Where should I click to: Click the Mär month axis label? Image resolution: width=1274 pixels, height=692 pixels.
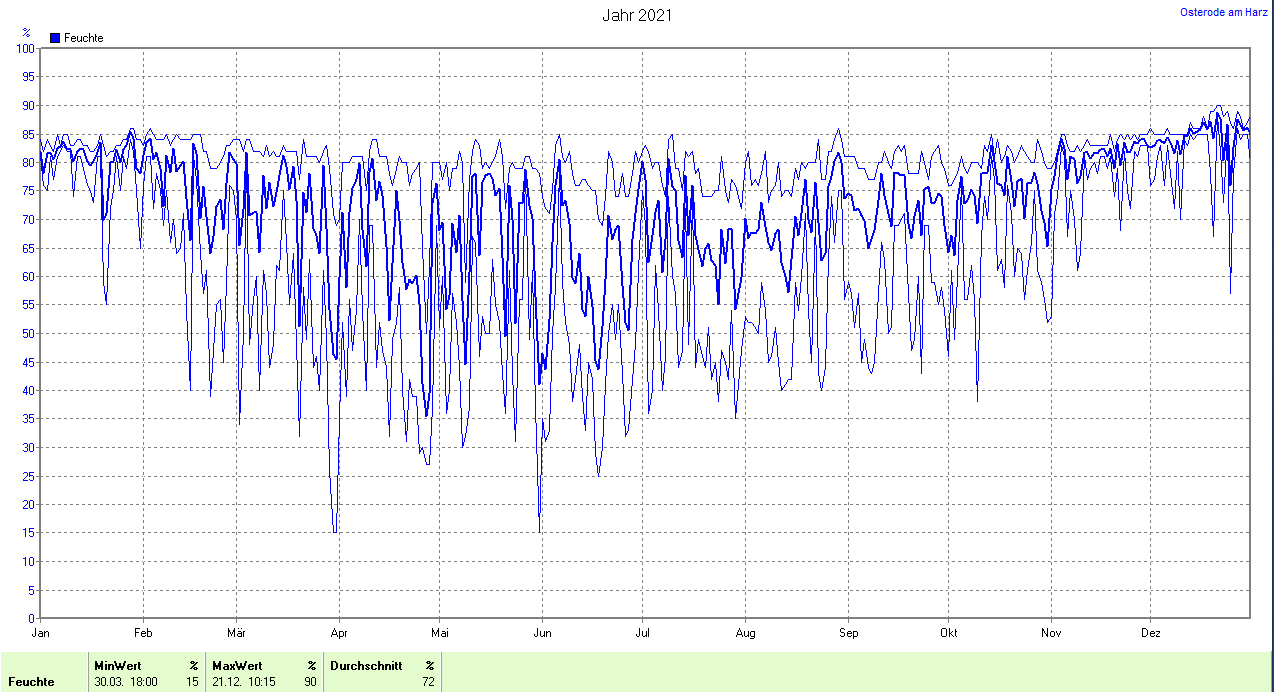point(237,632)
